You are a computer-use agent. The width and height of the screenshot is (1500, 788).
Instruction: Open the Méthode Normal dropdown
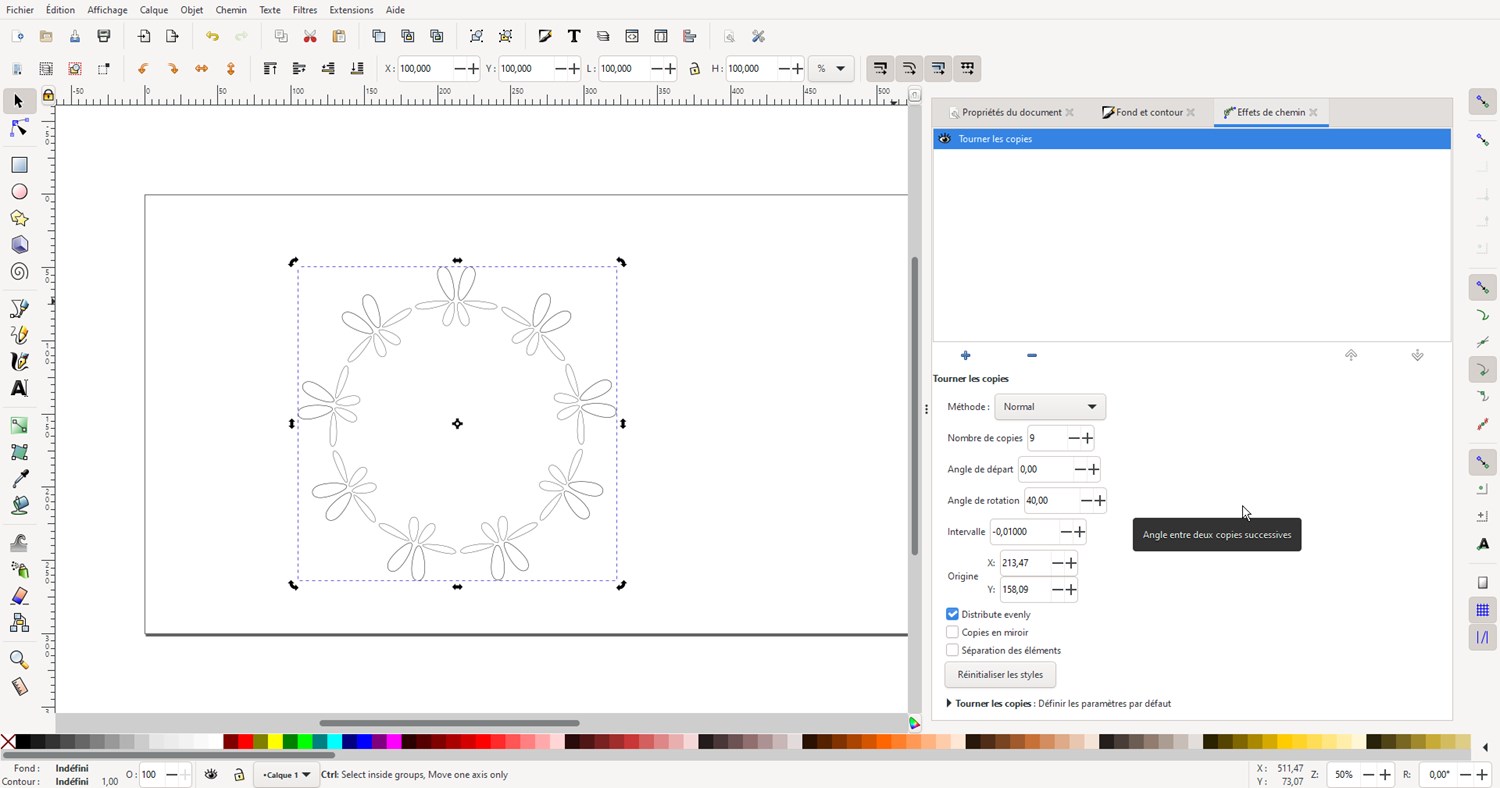click(1050, 407)
